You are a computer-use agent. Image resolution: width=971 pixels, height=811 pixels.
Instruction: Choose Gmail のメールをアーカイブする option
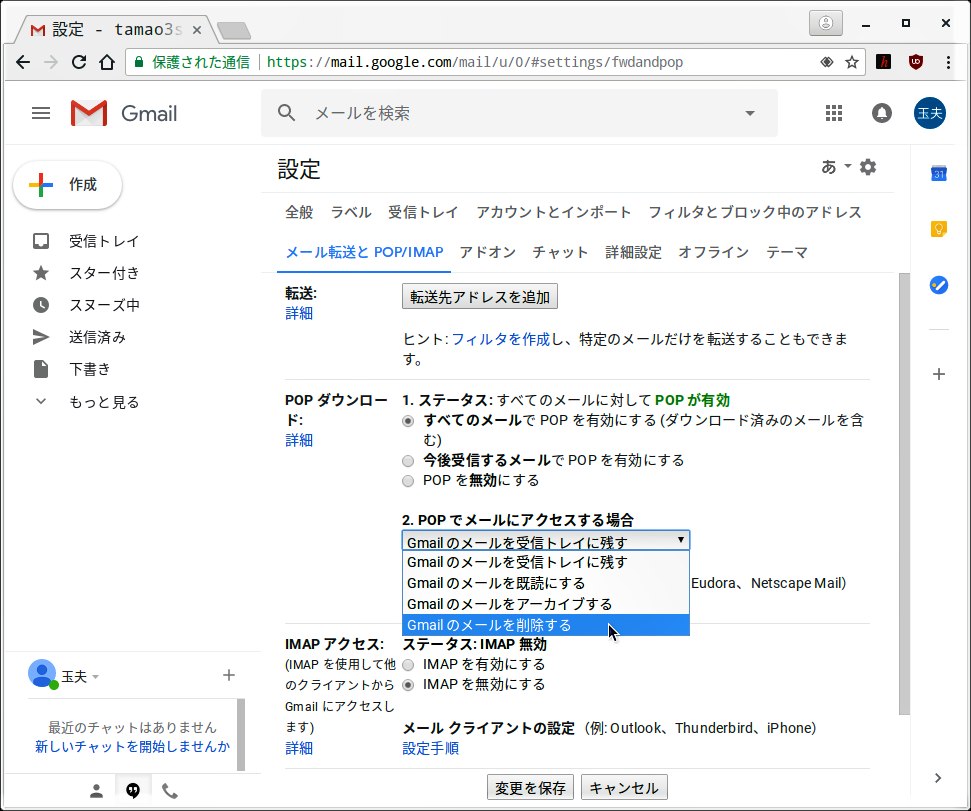546,604
